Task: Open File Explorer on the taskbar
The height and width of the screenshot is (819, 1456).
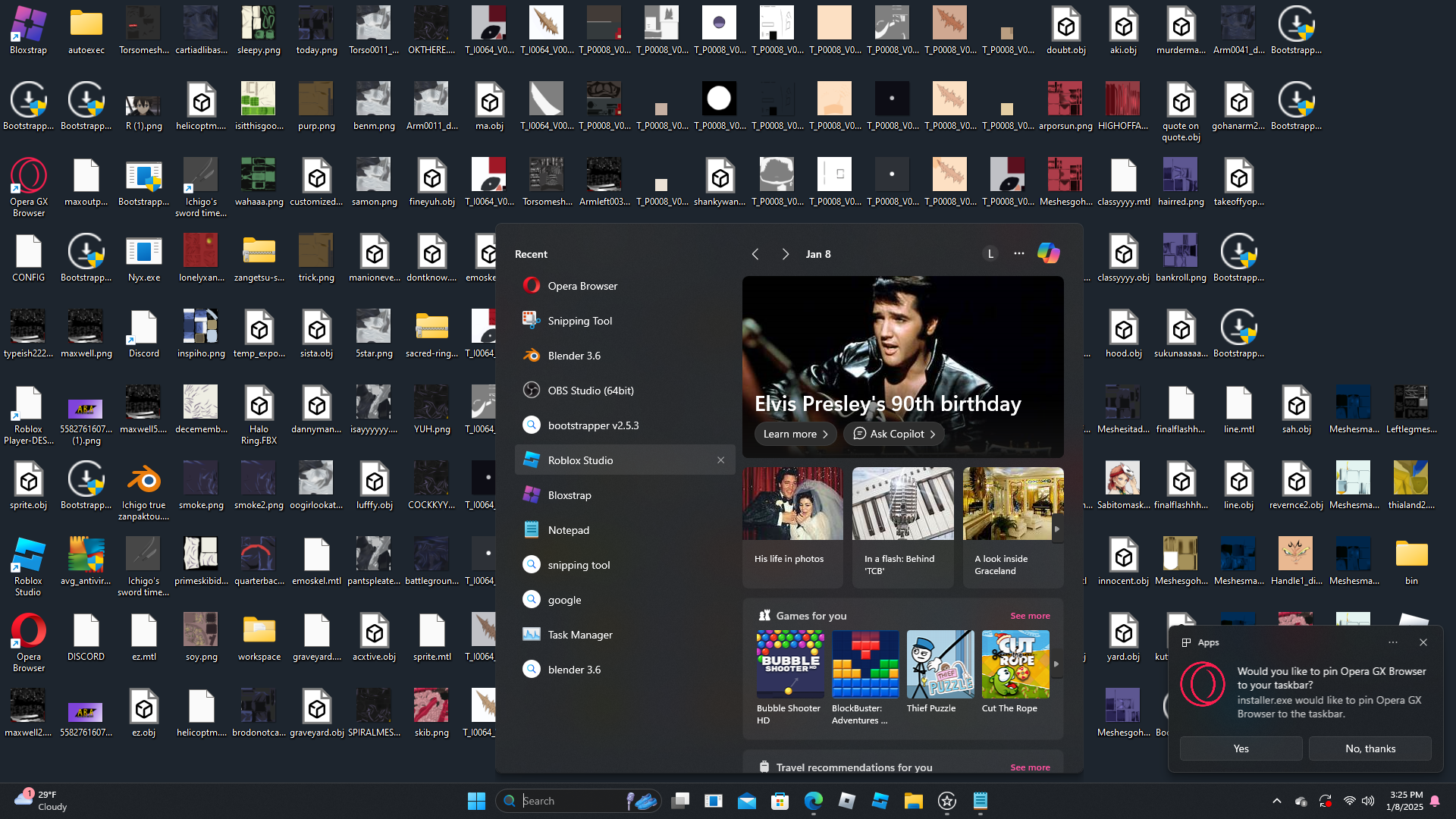Action: tap(913, 801)
